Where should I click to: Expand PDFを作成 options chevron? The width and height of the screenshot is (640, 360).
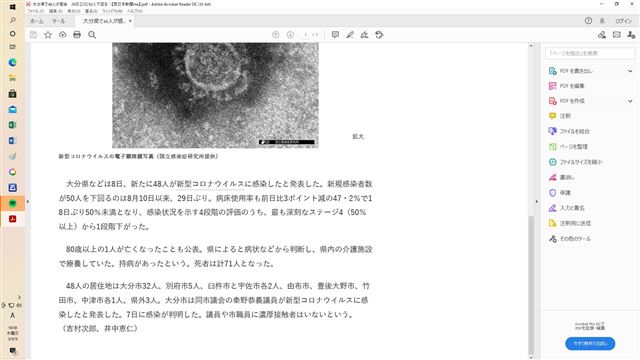pyautogui.click(x=630, y=101)
